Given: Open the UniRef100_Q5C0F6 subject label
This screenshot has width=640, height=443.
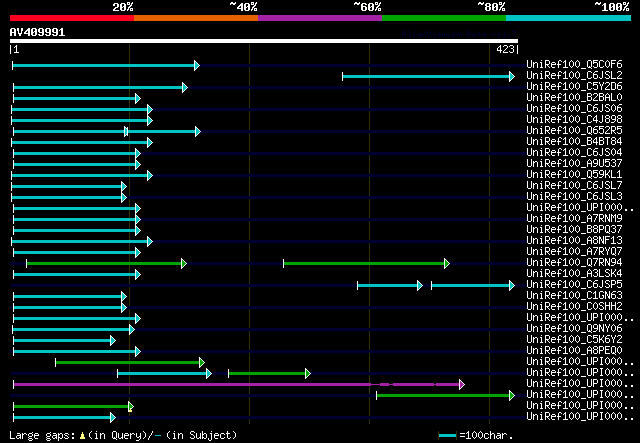Looking at the screenshot, I should click(574, 65).
